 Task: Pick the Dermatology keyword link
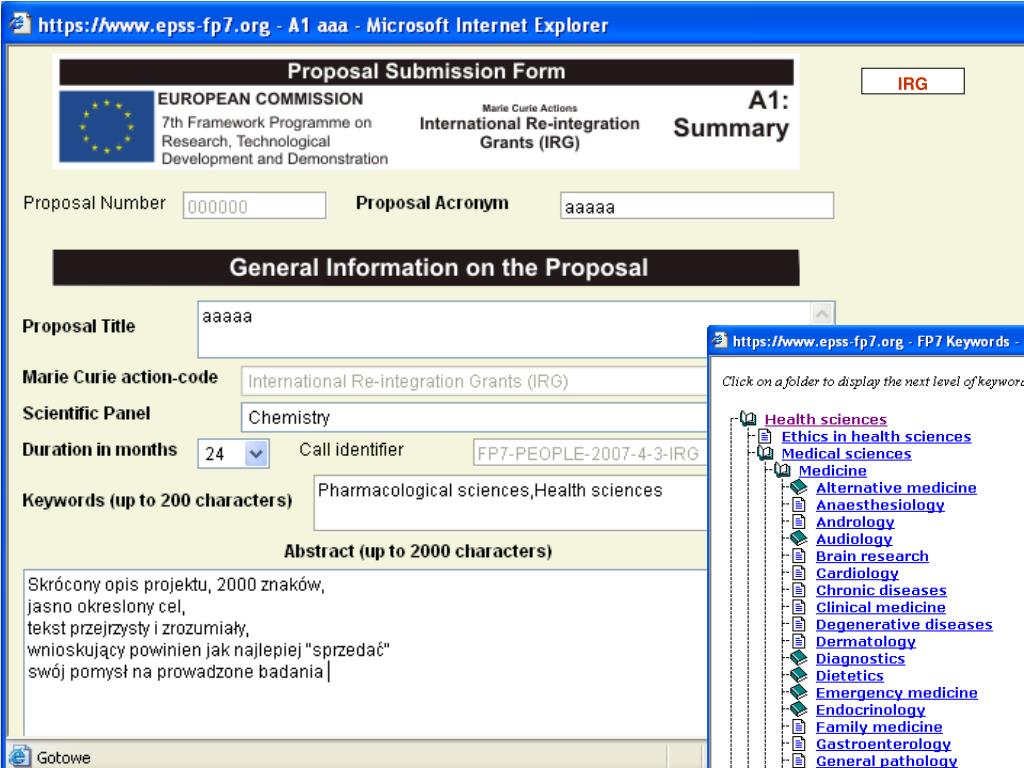tap(865, 641)
